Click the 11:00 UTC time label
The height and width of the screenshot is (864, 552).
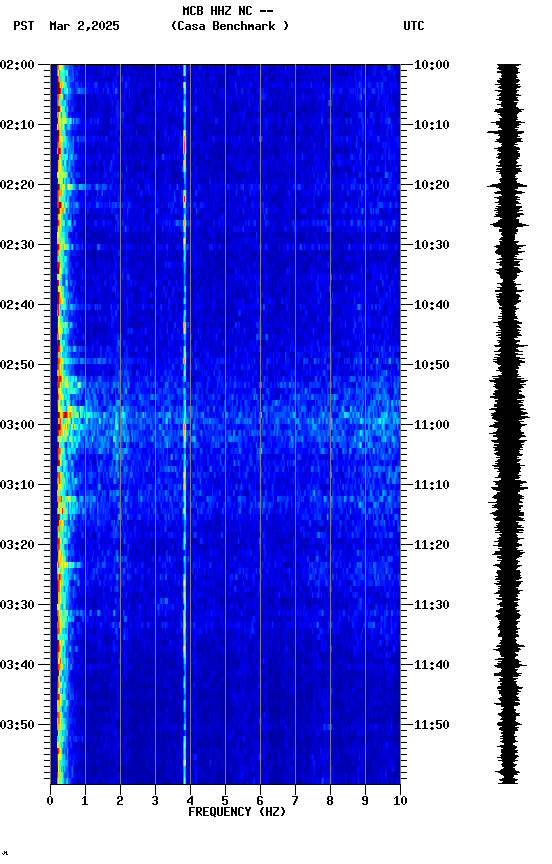[x=432, y=425]
